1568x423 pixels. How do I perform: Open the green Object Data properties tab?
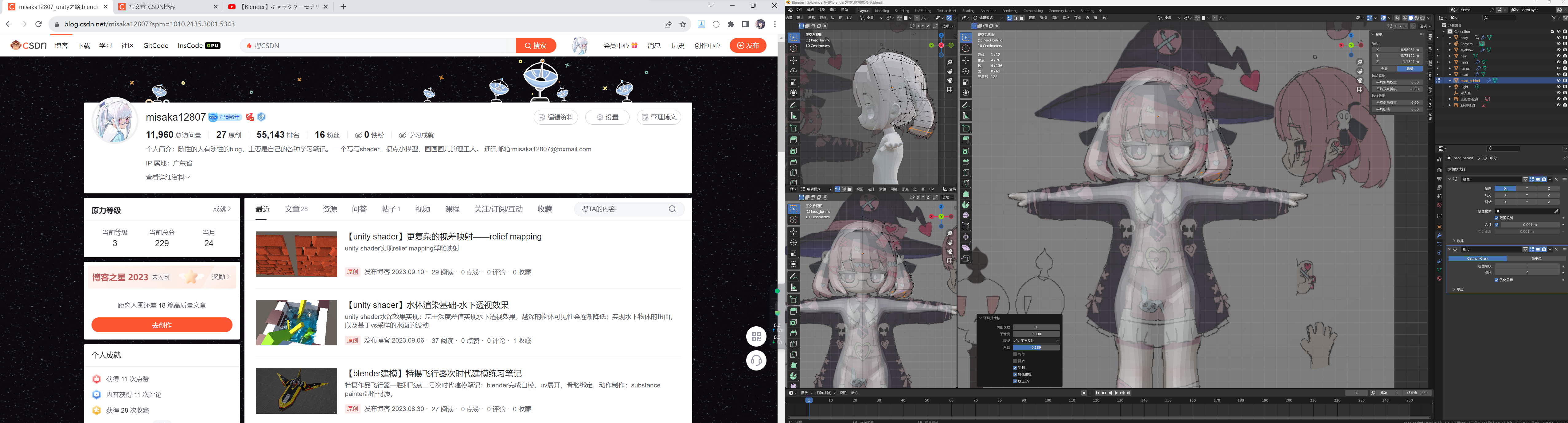click(x=1440, y=270)
